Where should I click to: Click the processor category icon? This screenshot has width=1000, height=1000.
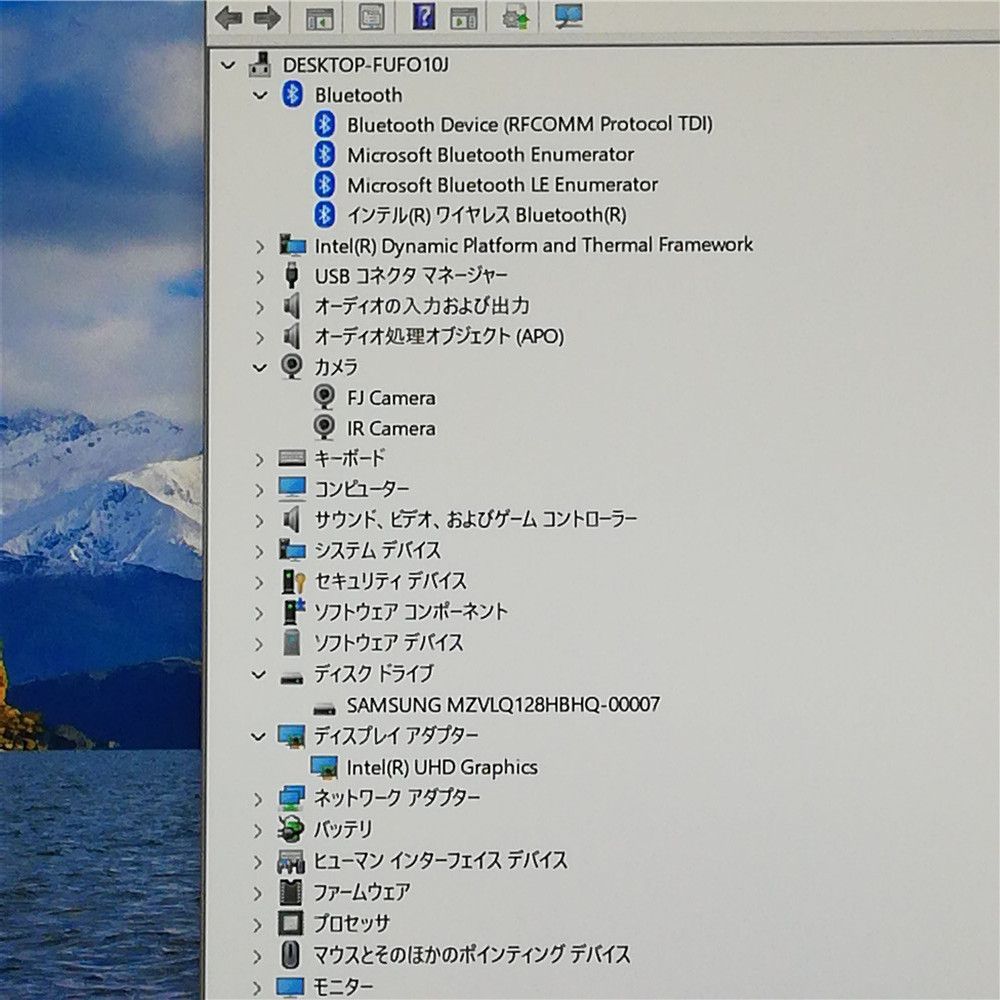tap(290, 923)
